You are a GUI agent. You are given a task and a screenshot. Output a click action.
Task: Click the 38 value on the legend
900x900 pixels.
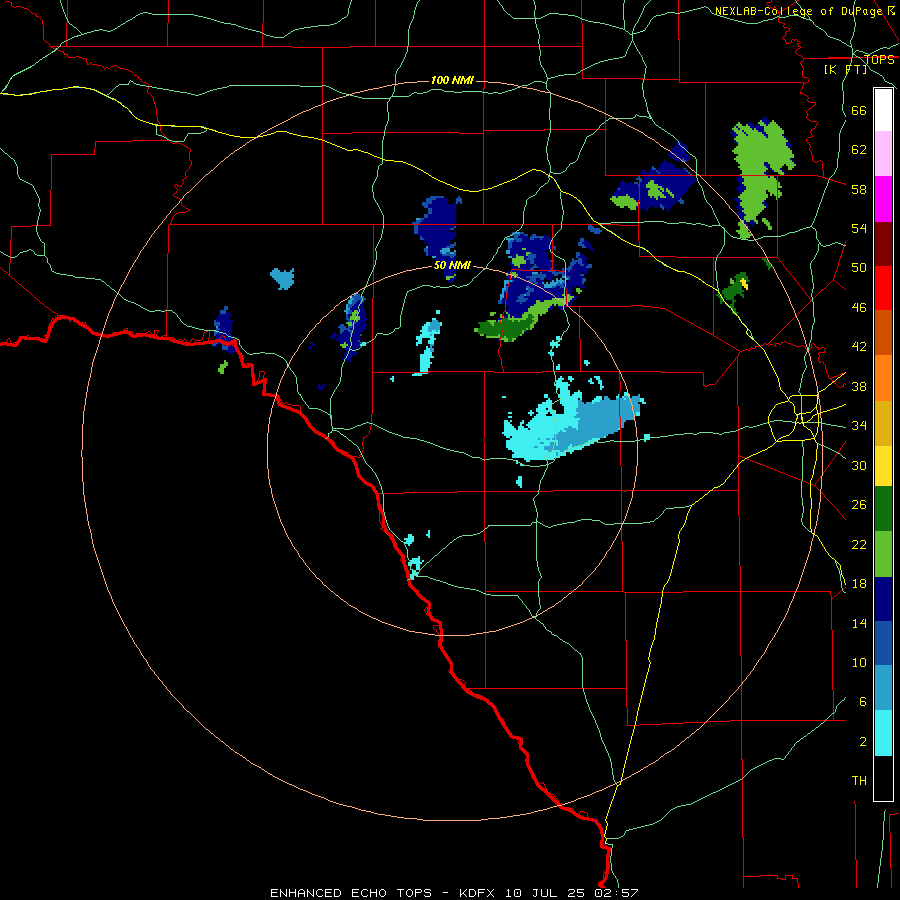click(x=859, y=387)
